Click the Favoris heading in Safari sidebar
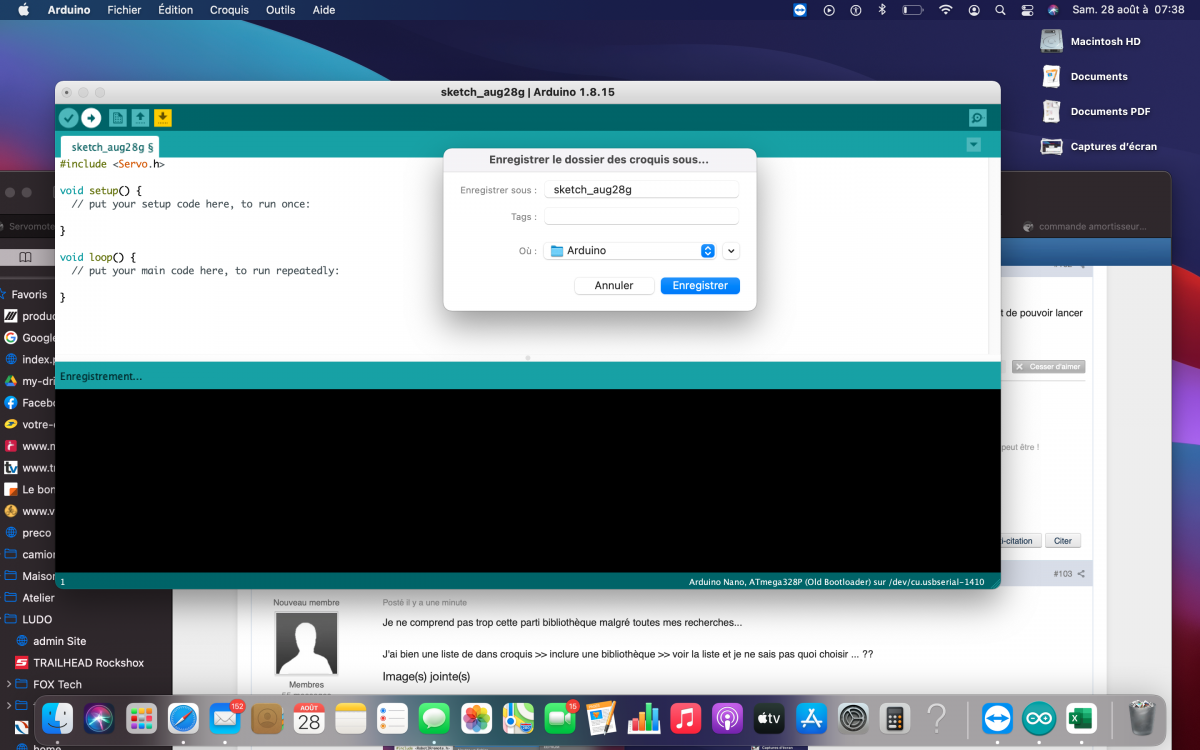This screenshot has width=1200, height=750. [x=29, y=294]
